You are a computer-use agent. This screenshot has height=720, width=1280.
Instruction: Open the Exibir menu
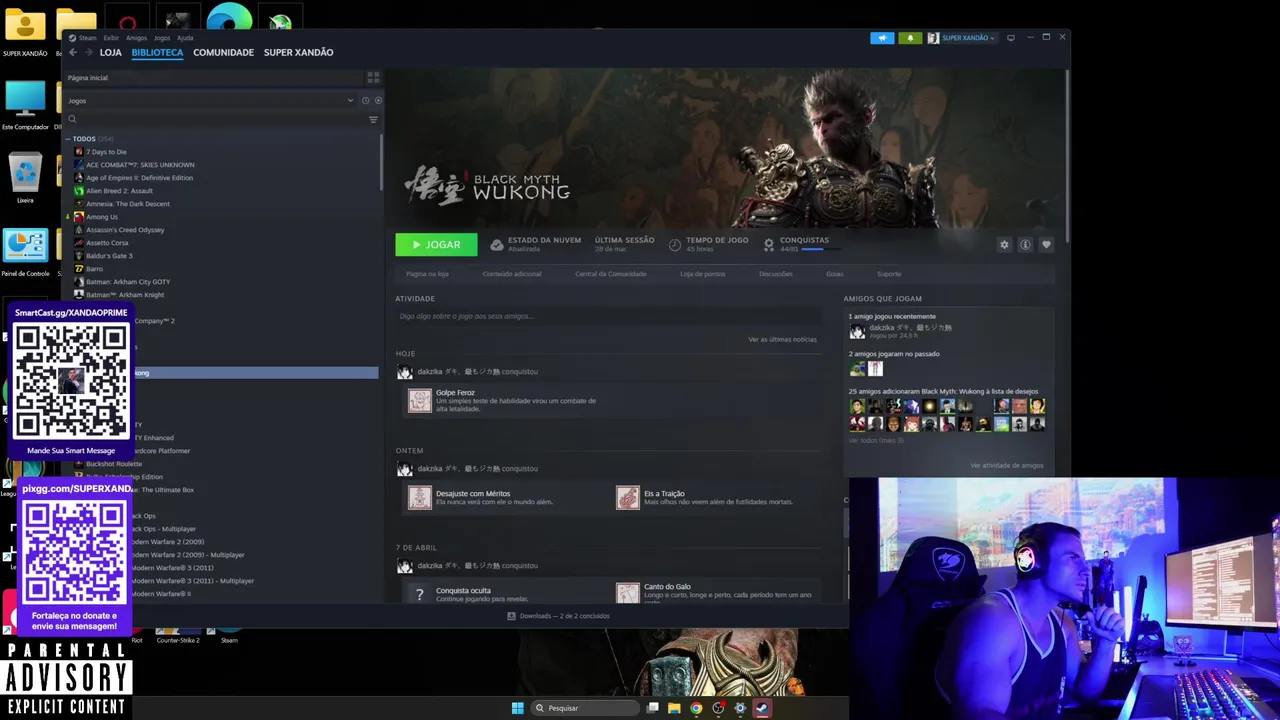pos(111,38)
